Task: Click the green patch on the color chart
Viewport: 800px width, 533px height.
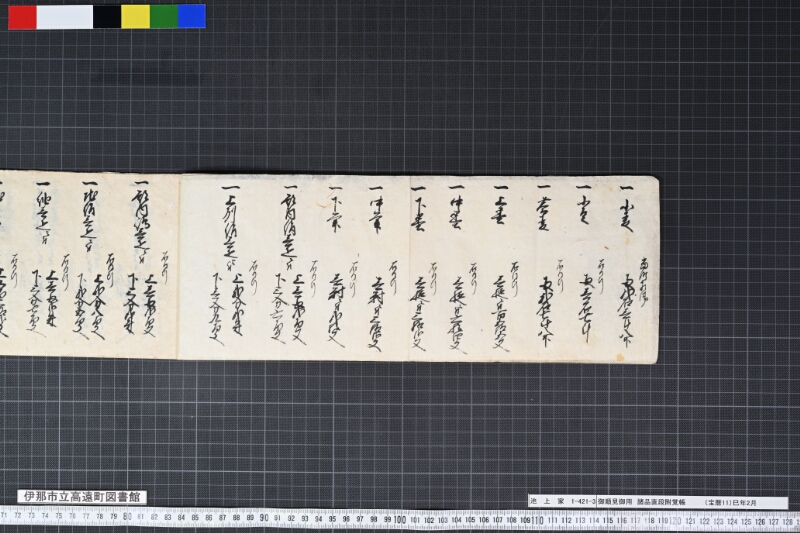Action: click(x=164, y=17)
